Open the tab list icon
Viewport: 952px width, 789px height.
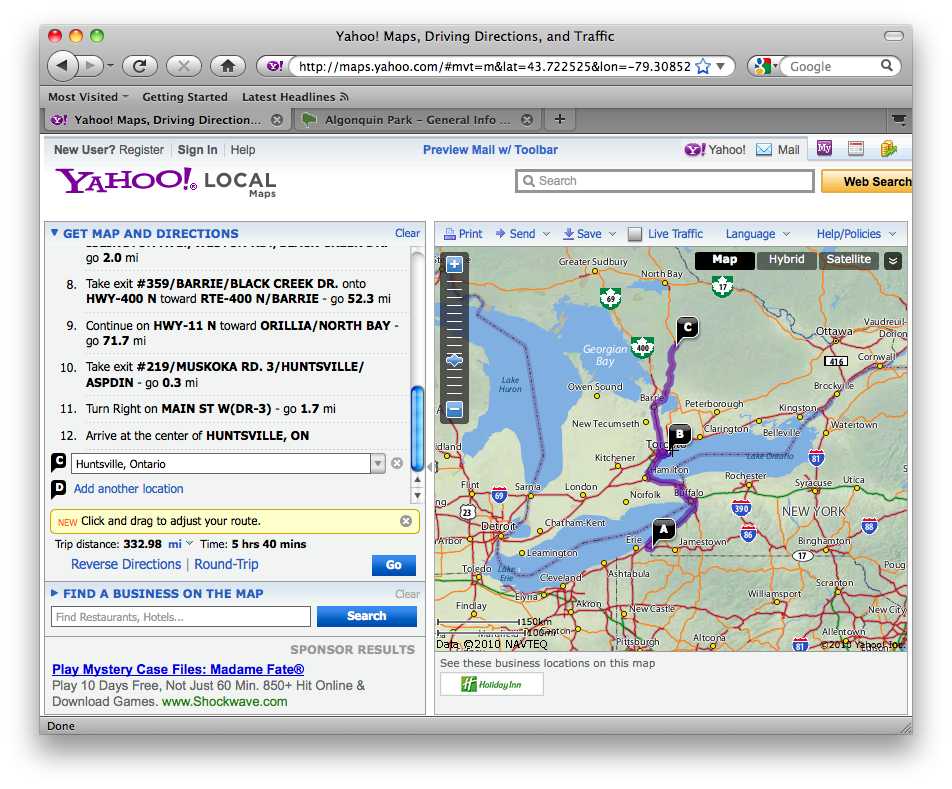tap(899, 120)
